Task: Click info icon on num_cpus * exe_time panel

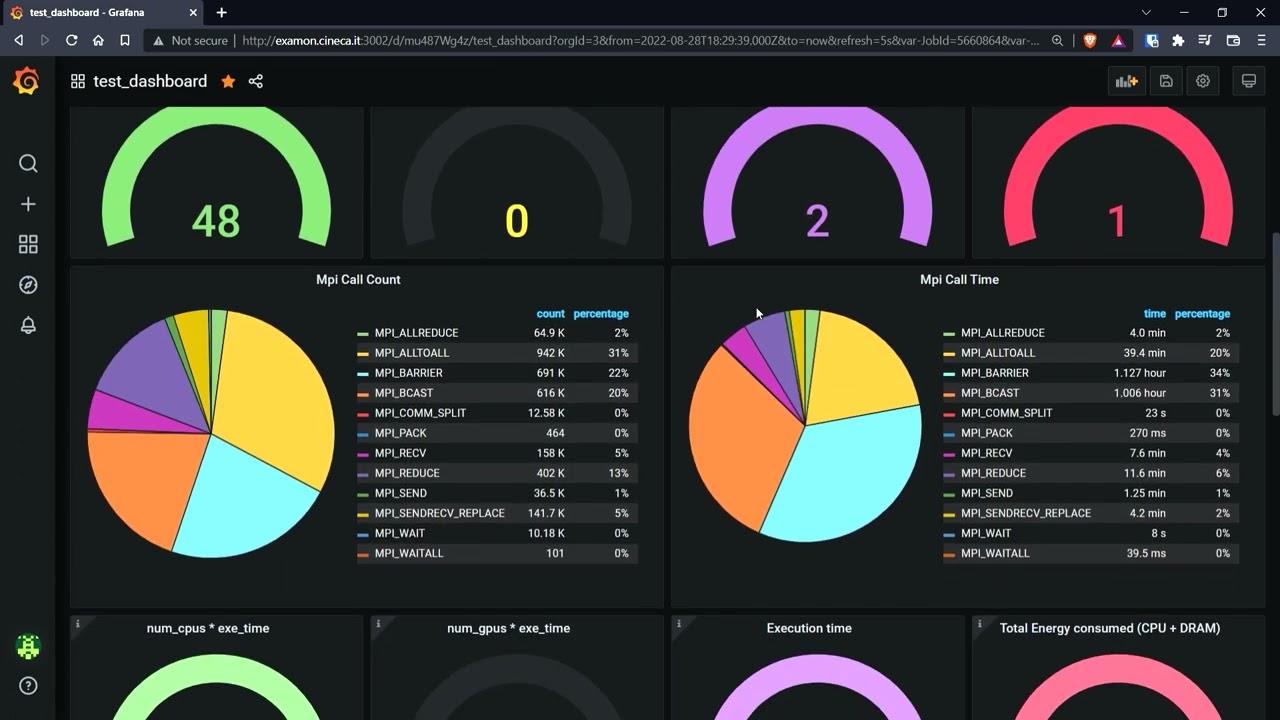Action: 77,623
